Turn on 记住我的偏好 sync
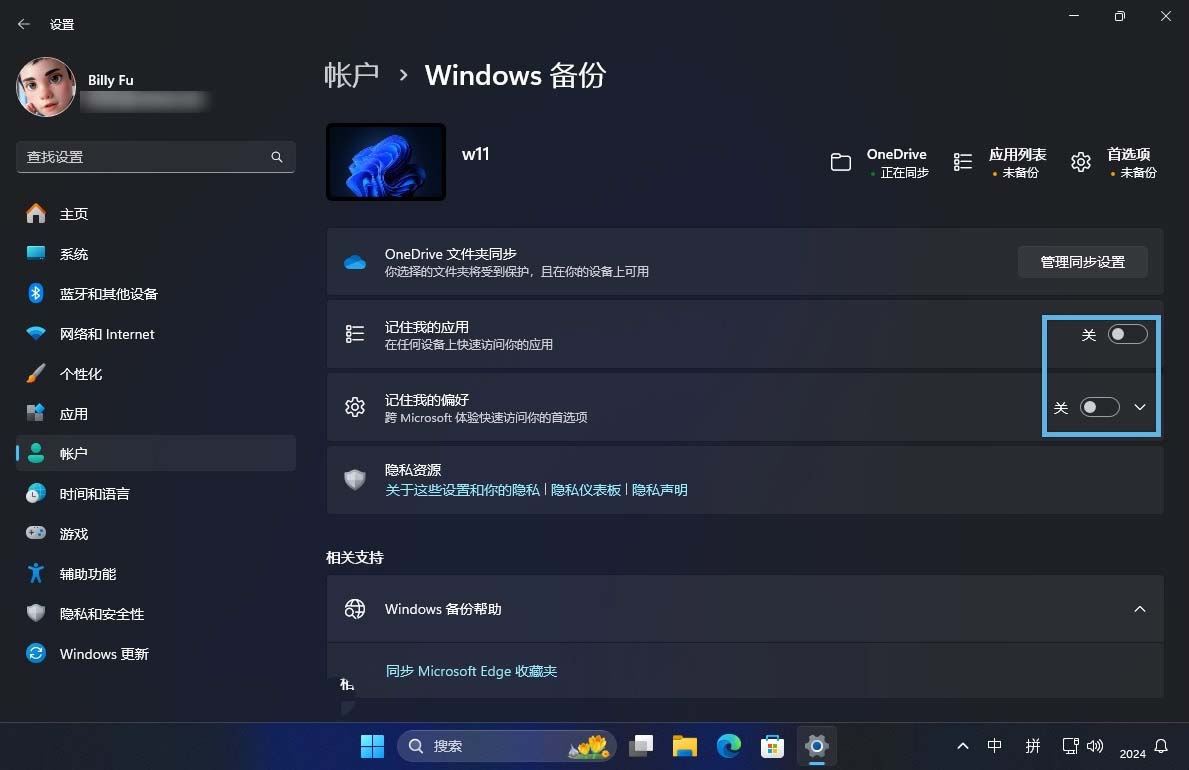Image resolution: width=1189 pixels, height=770 pixels. (x=1100, y=407)
